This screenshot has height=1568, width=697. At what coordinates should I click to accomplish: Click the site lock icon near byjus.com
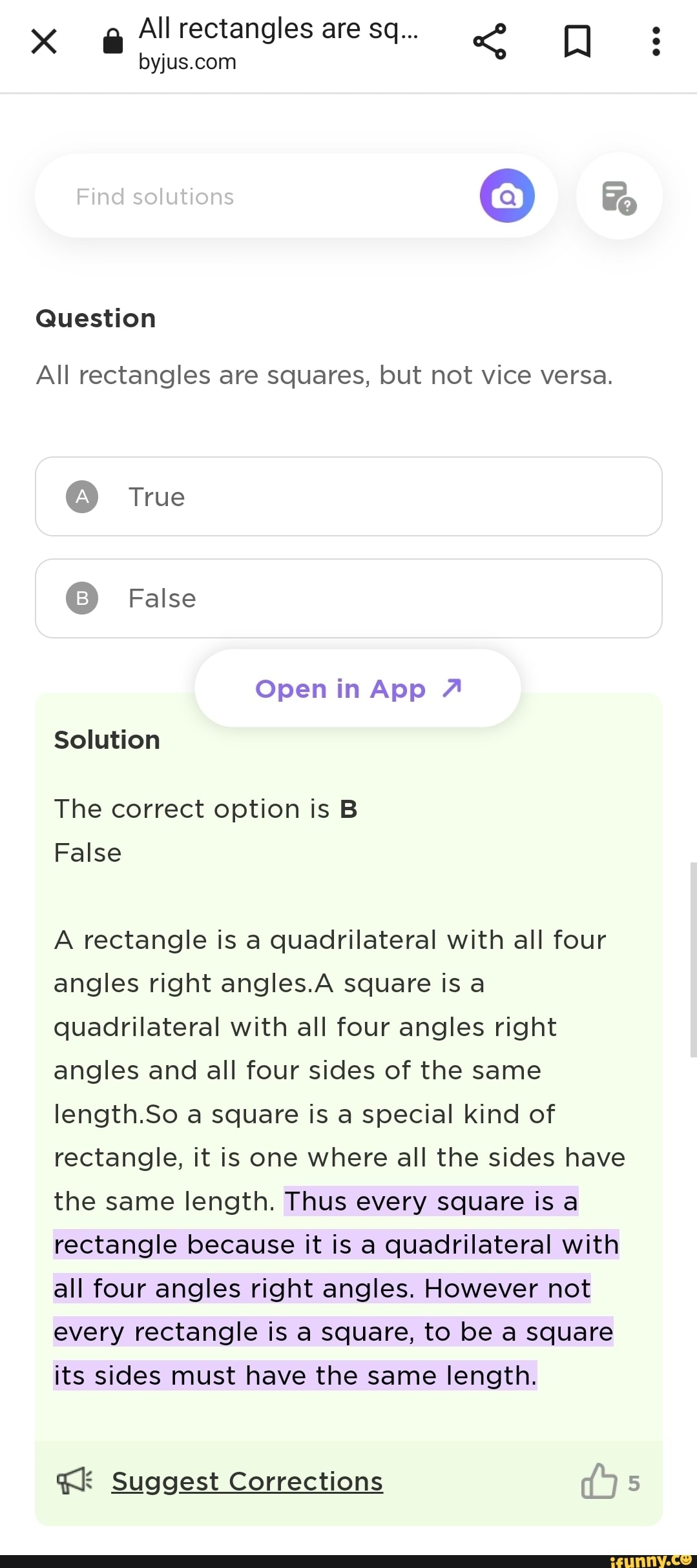click(112, 41)
